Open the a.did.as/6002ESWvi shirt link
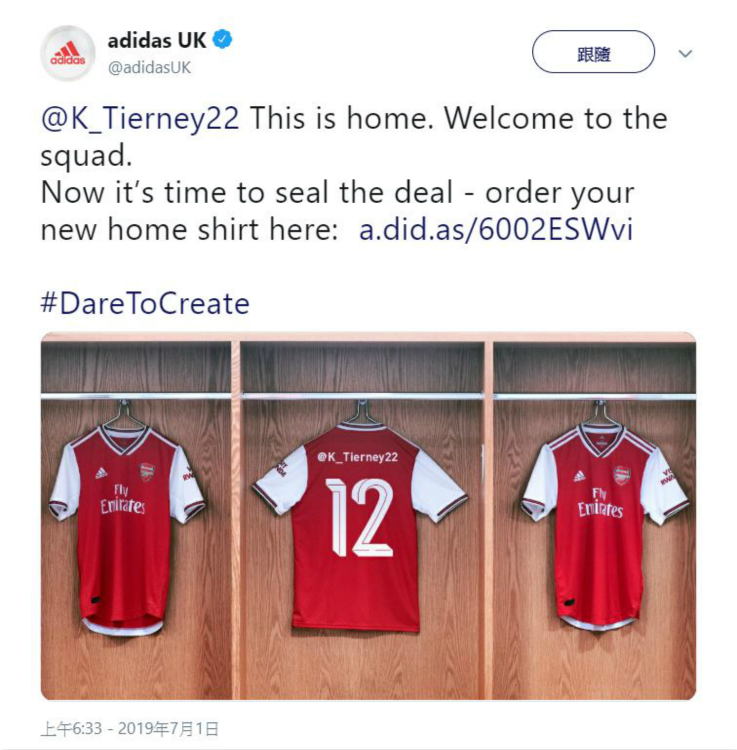The height and width of the screenshot is (750, 737). pyautogui.click(x=496, y=229)
